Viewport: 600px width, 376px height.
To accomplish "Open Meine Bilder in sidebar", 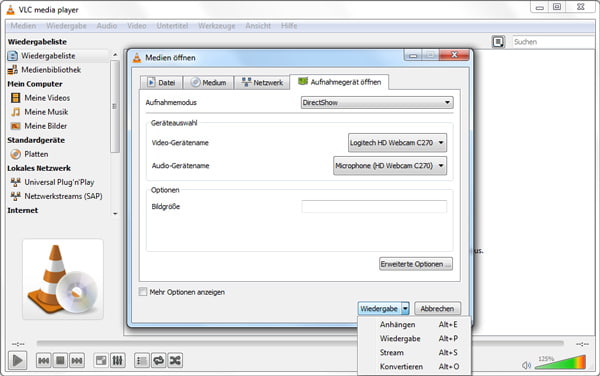I will pyautogui.click(x=46, y=126).
